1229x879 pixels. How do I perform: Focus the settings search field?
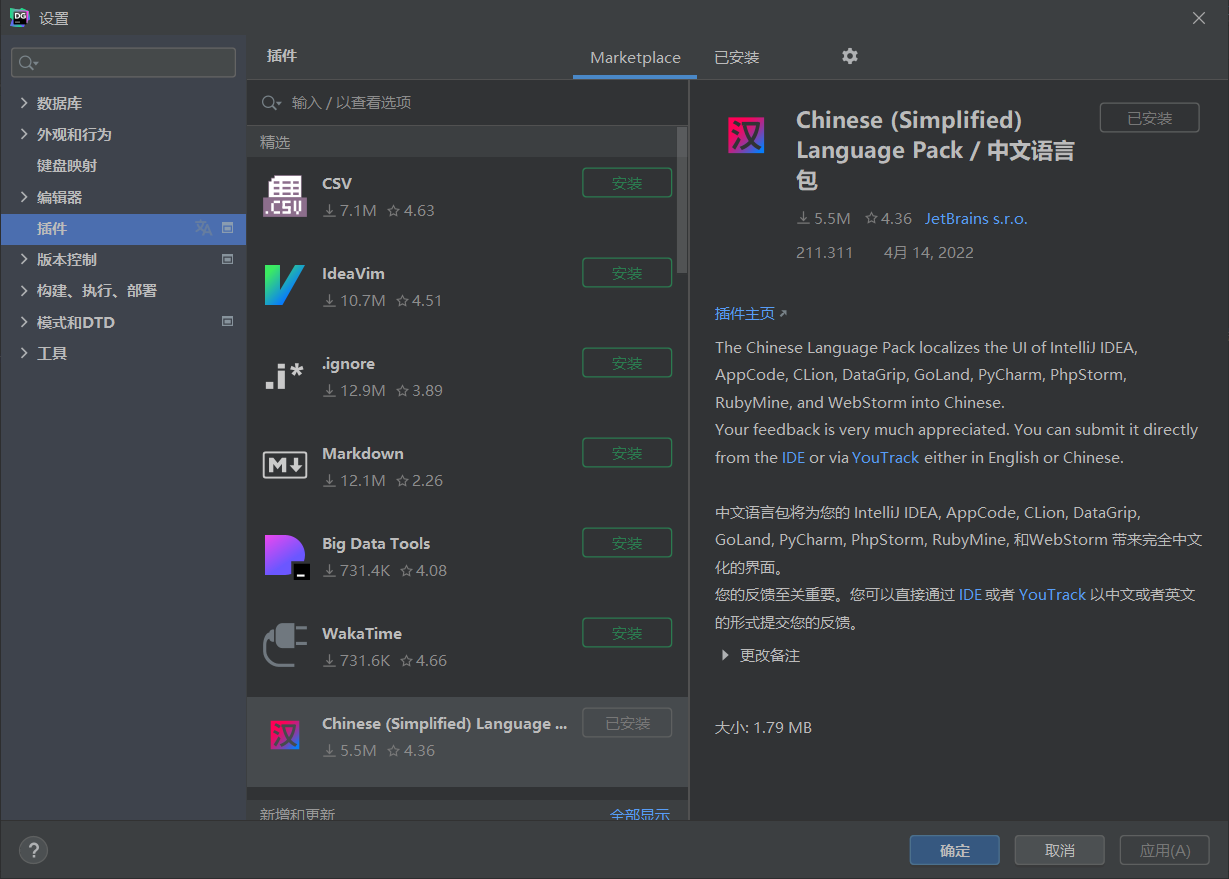pos(123,63)
